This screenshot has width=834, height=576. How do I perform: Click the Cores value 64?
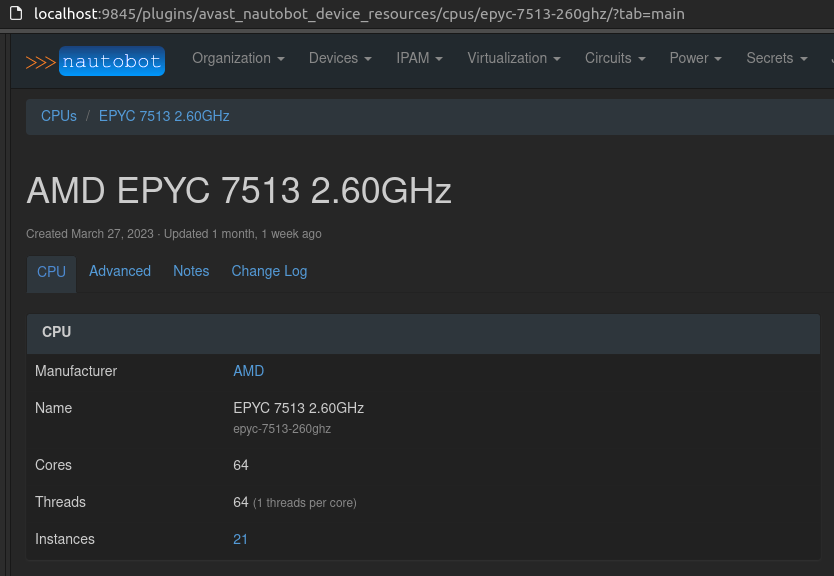pos(240,465)
